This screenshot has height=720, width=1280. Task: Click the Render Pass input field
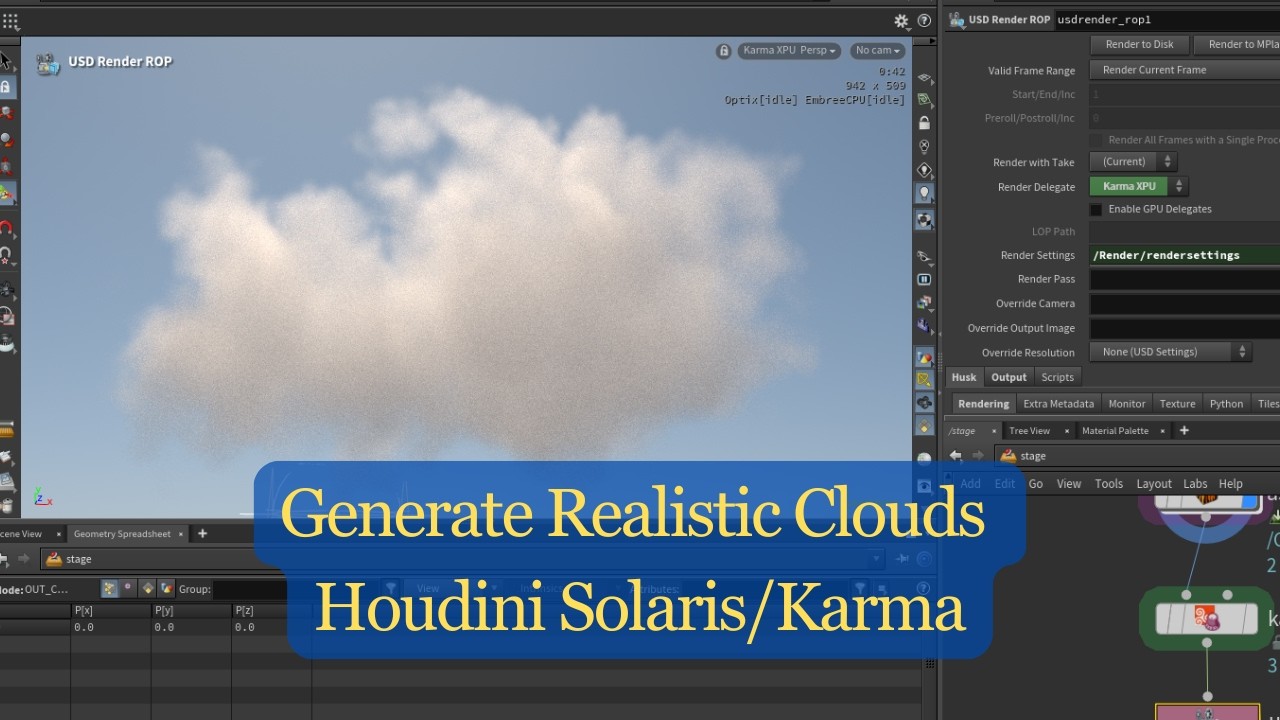(x=1185, y=279)
